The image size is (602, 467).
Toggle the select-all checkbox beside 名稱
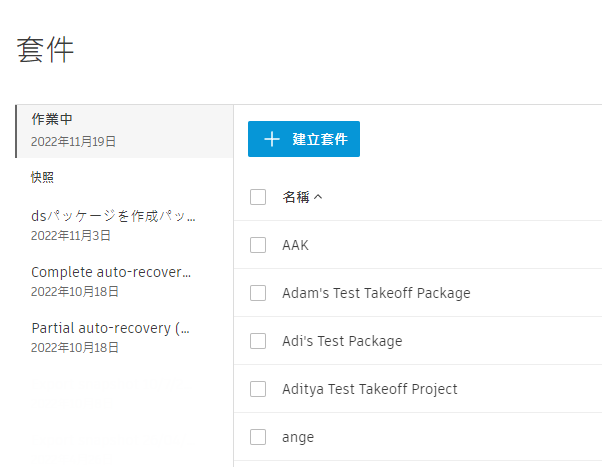pyautogui.click(x=258, y=197)
